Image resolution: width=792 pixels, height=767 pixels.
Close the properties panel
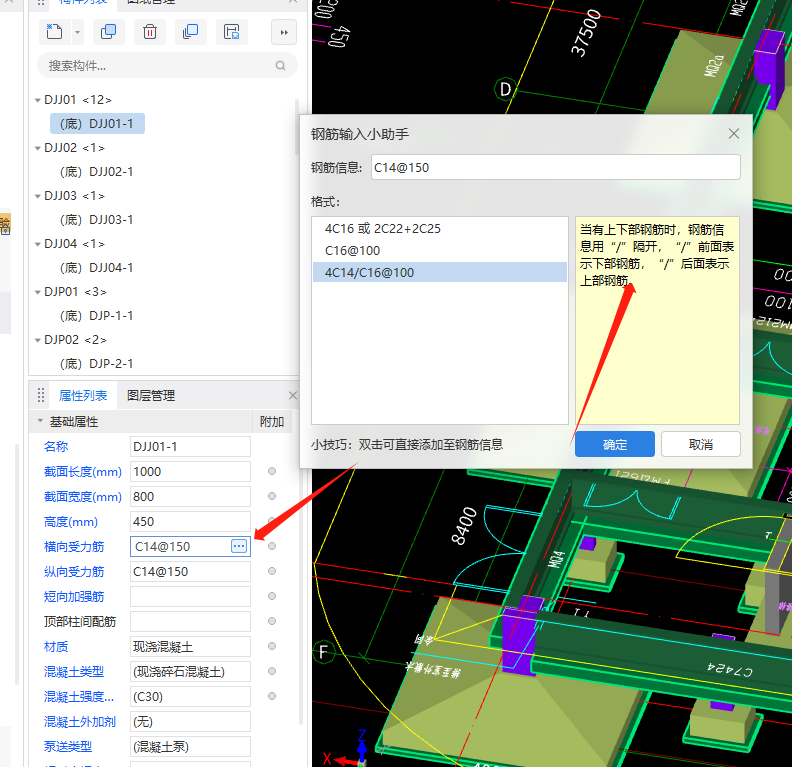click(292, 395)
